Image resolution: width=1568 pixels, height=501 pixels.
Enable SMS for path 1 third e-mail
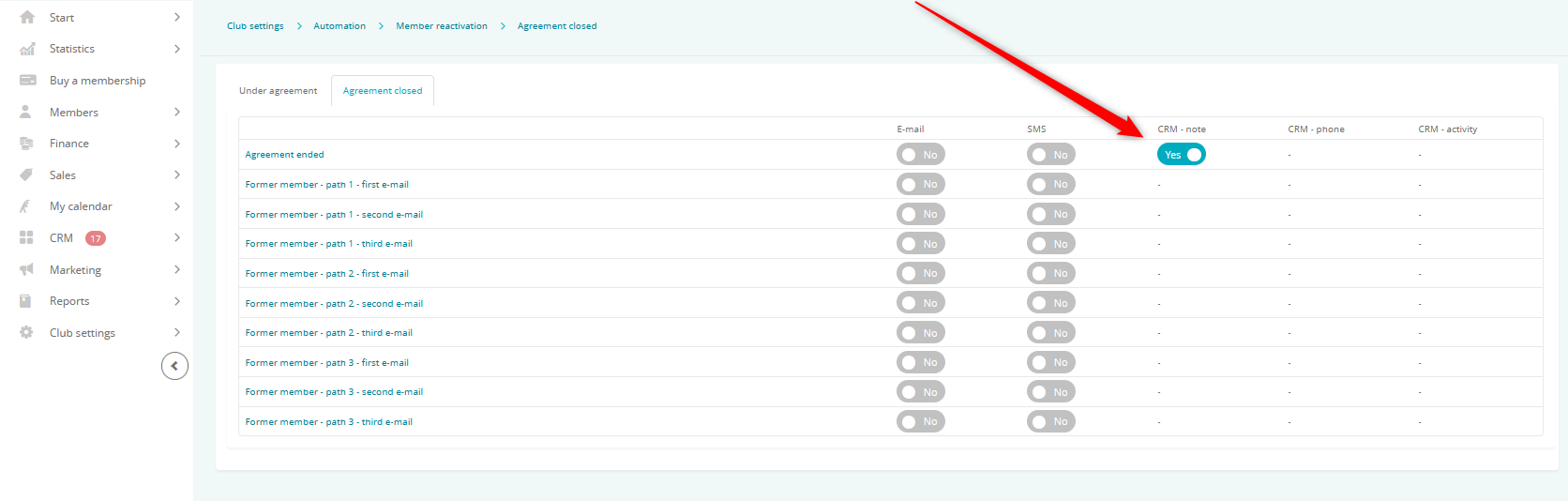pyautogui.click(x=1050, y=244)
